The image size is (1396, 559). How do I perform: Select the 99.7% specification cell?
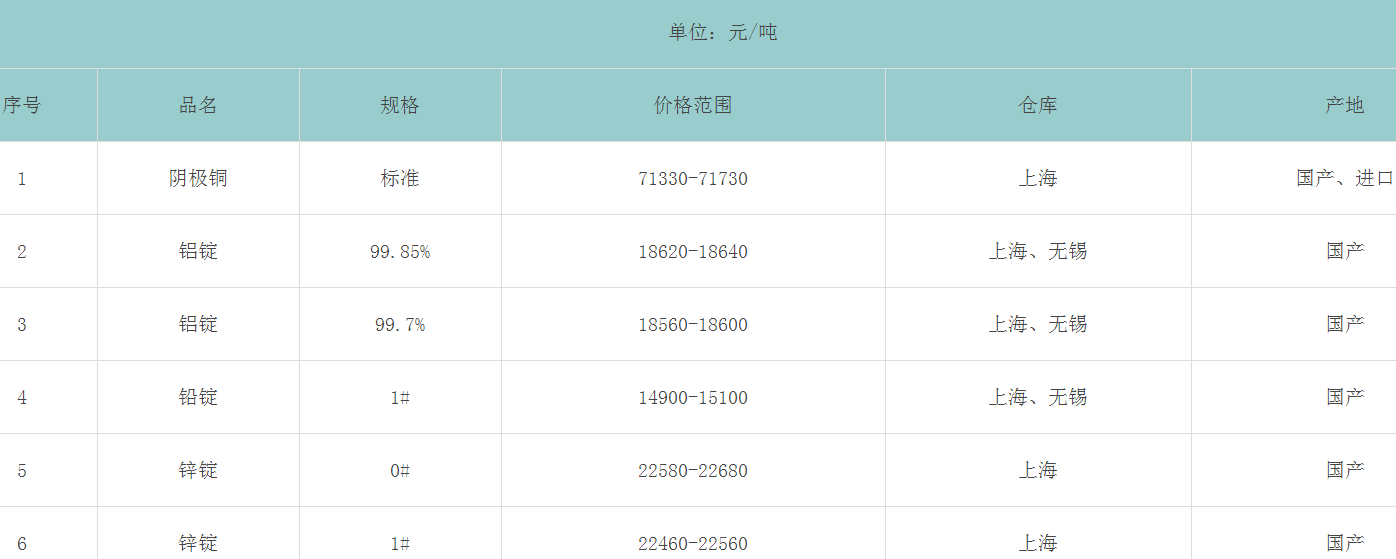tap(400, 325)
